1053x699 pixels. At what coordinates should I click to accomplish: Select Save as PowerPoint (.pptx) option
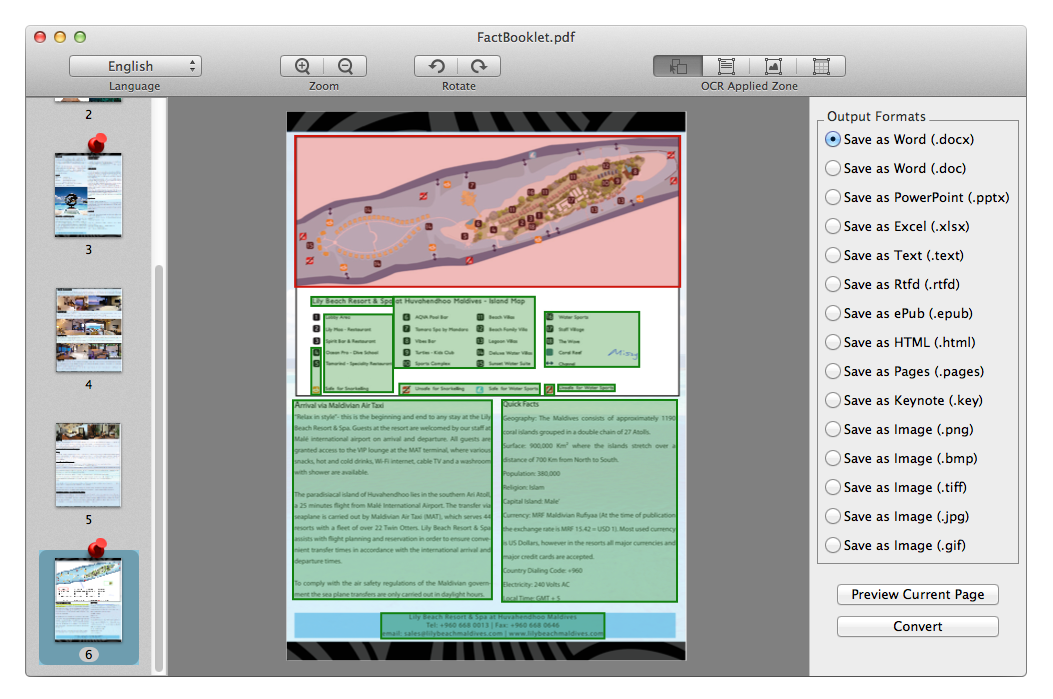pyautogui.click(x=917, y=197)
